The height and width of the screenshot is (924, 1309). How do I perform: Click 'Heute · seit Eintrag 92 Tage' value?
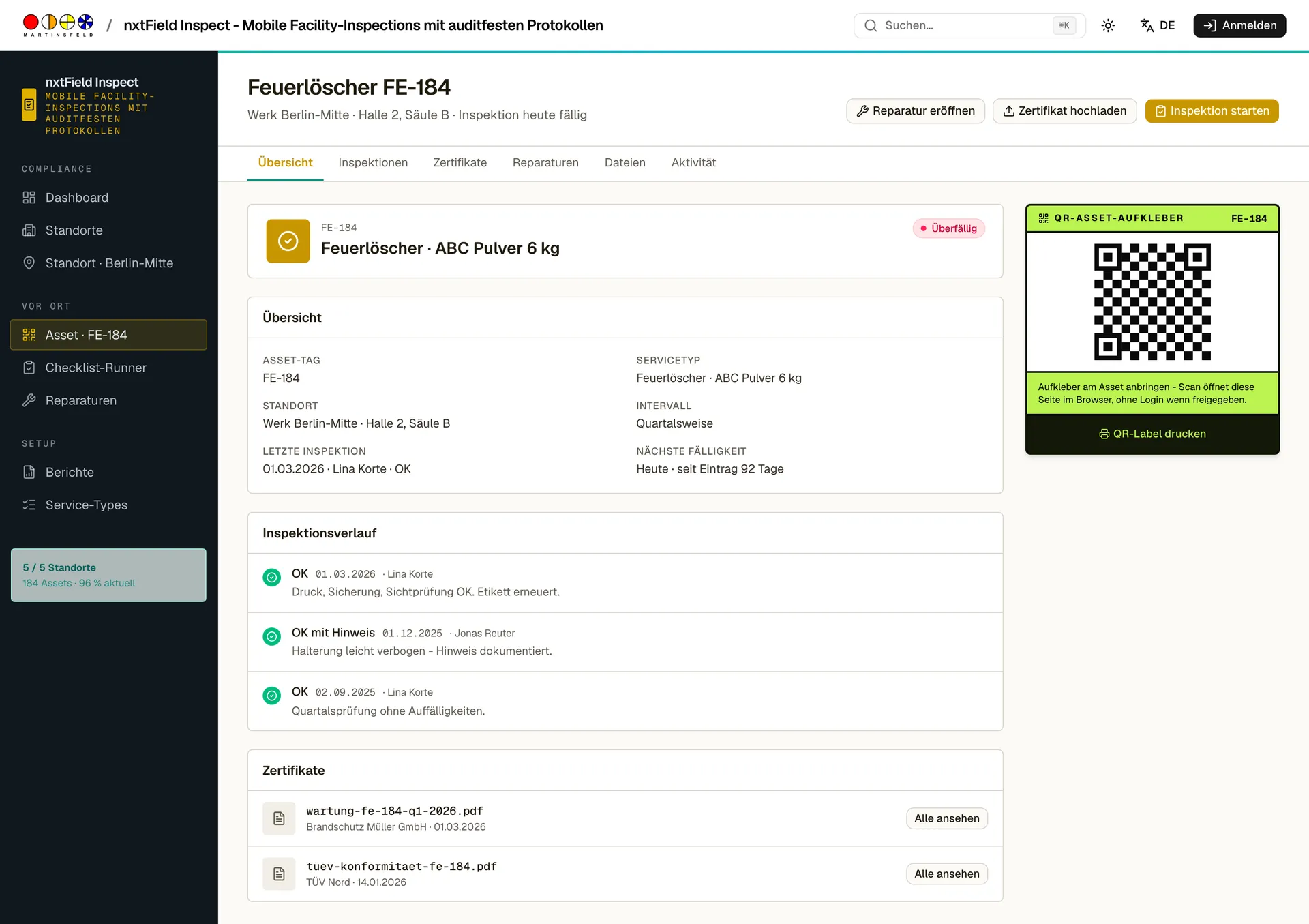pos(710,469)
